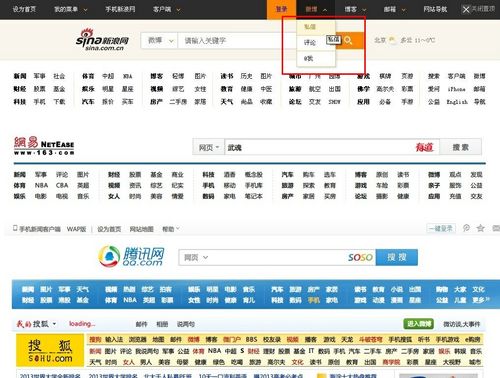Click the NetEase 163.com logo

[x=44, y=146]
